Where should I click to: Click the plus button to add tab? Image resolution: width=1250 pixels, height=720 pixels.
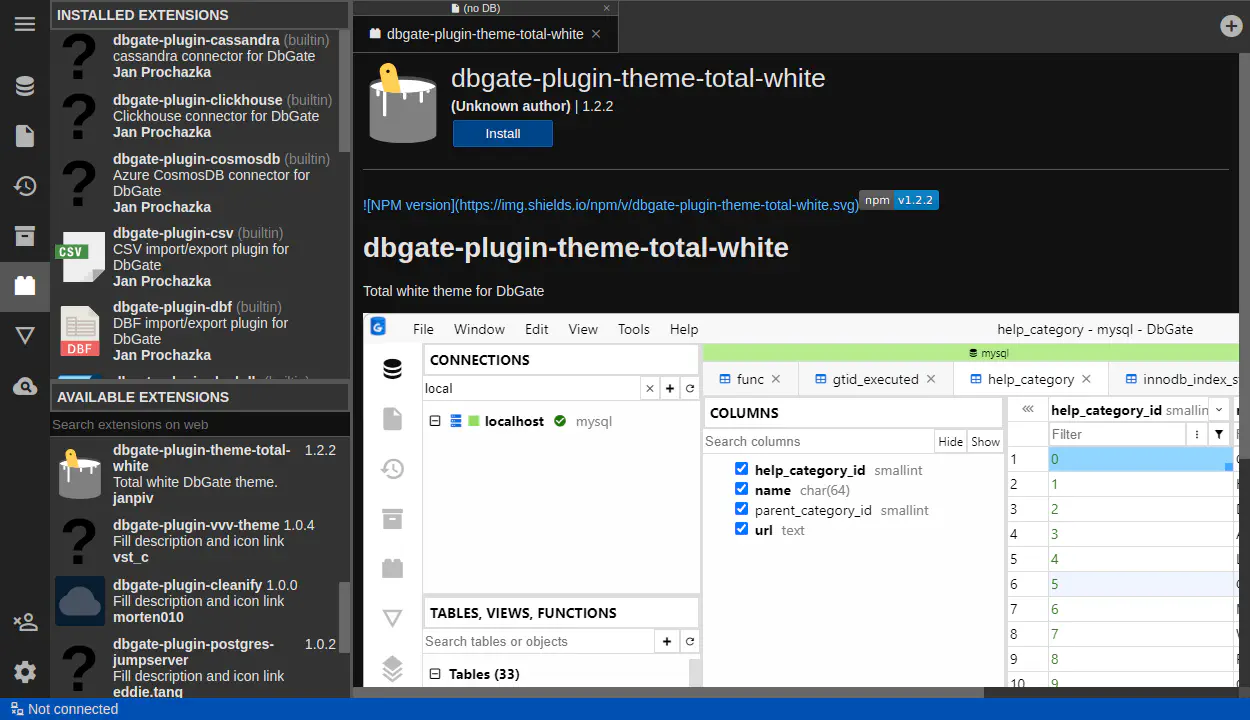1232,26
